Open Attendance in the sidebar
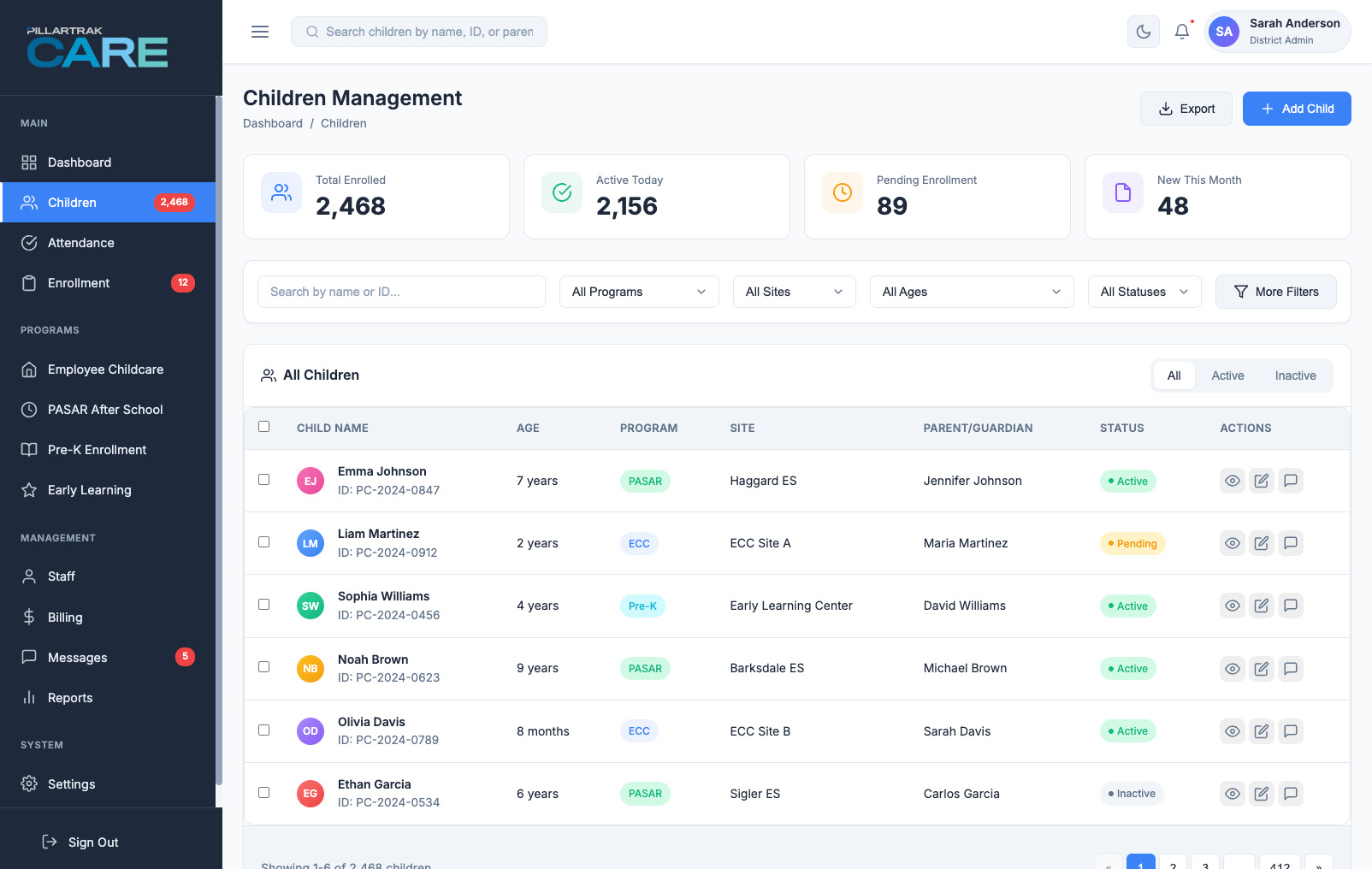The width and height of the screenshot is (1372, 869). 81,243
